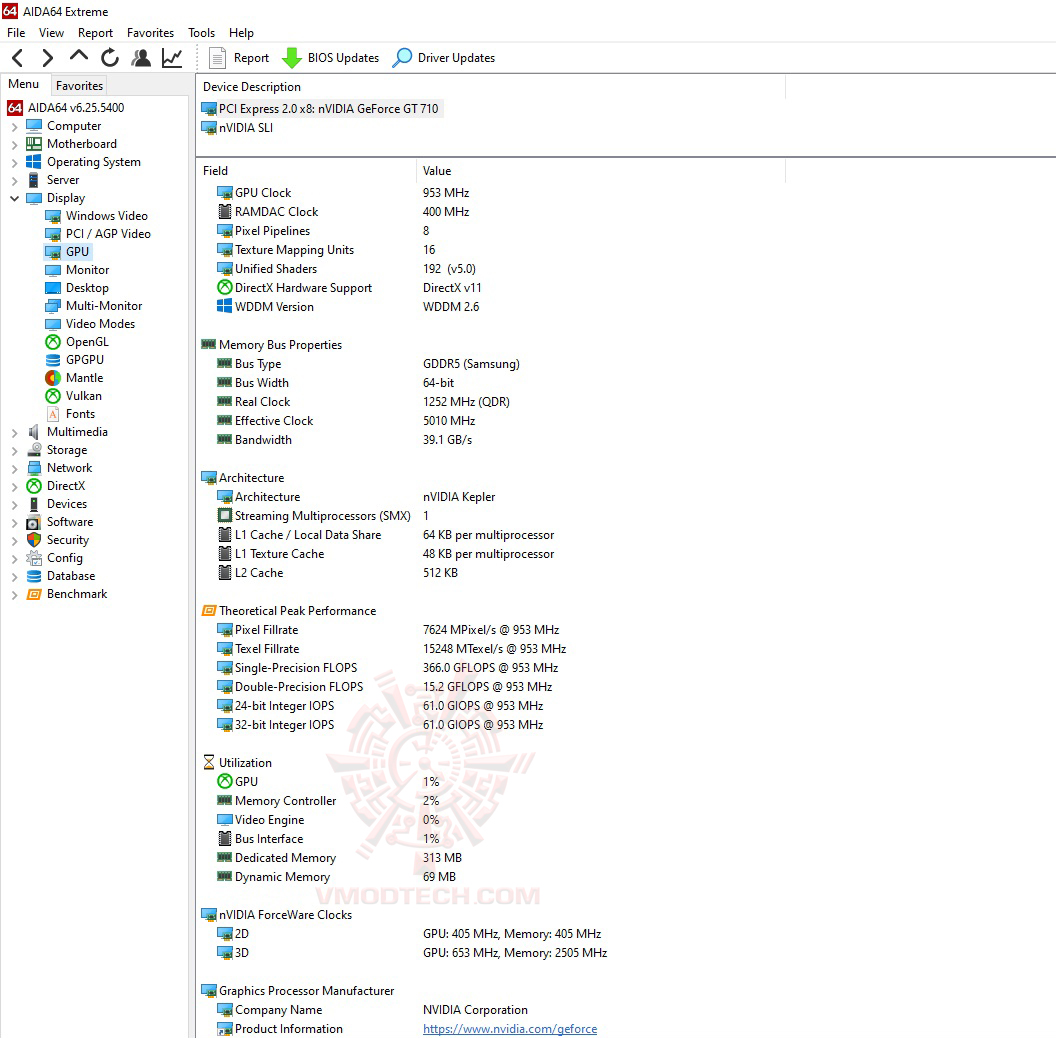Viewport: 1056px width, 1038px height.
Task: Open Driver Updates in the toolbar
Action: coord(444,58)
